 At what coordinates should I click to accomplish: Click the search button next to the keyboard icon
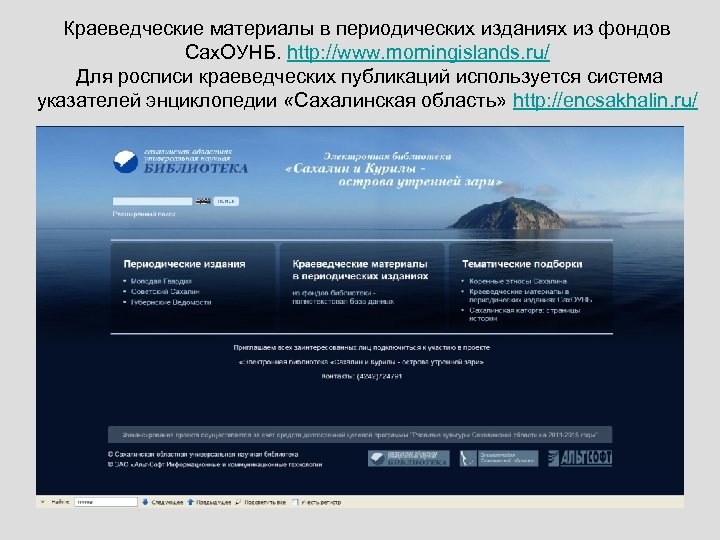[x=226, y=201]
